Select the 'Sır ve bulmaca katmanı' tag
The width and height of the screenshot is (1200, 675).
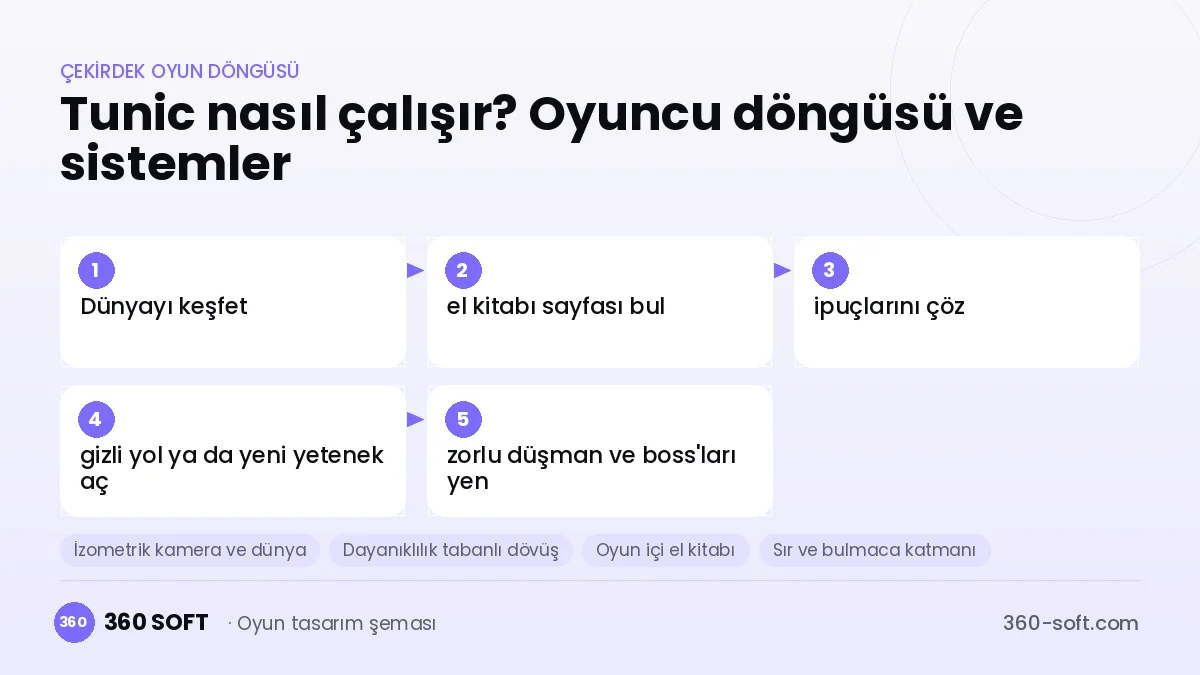(875, 550)
